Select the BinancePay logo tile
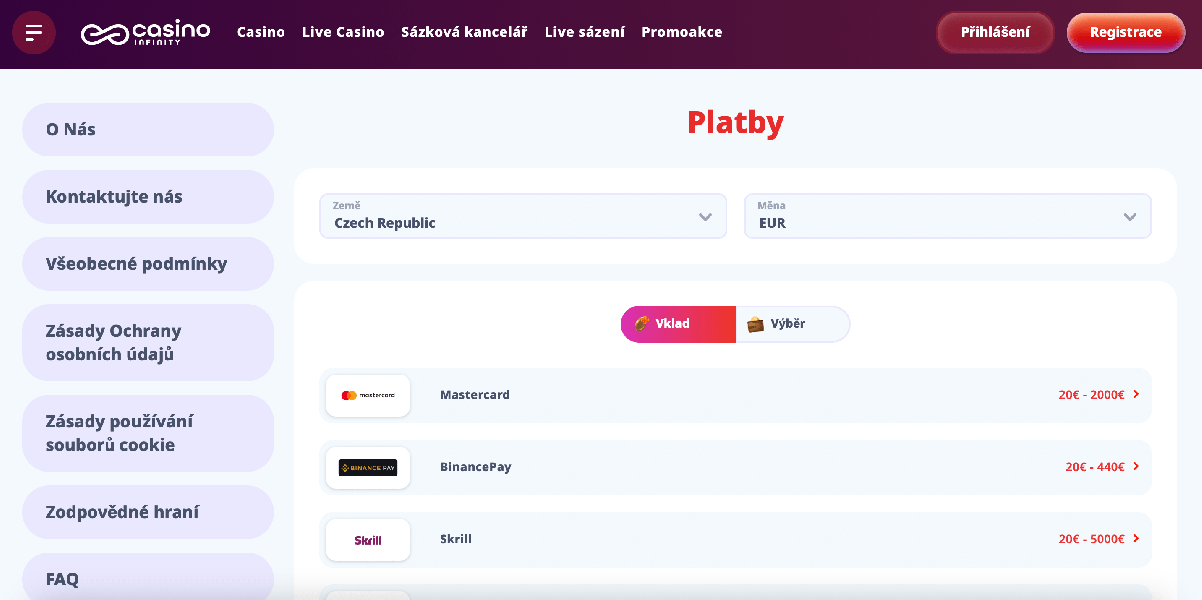Screen dimensions: 1202x600 tap(368, 468)
